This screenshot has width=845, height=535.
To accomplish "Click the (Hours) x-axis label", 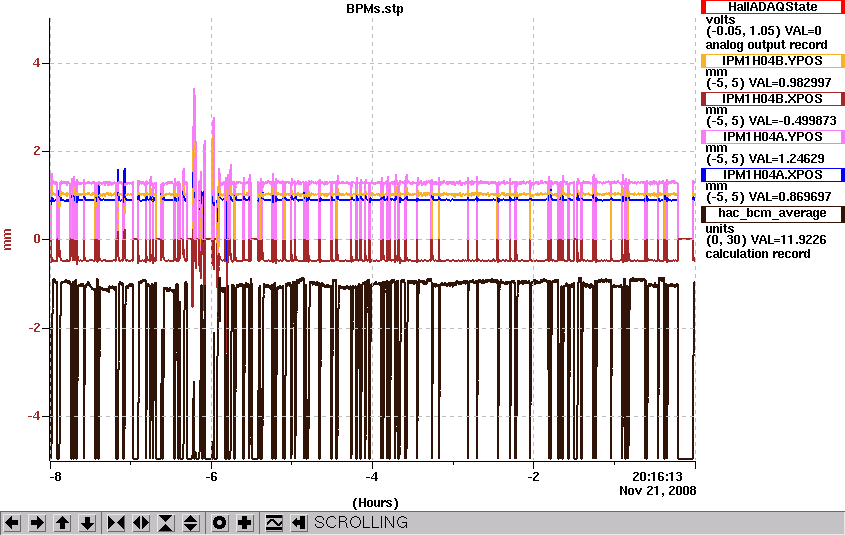I will [x=375, y=503].
